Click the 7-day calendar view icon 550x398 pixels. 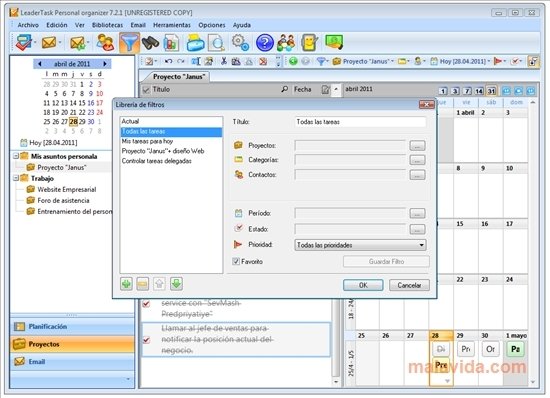pos(467,91)
